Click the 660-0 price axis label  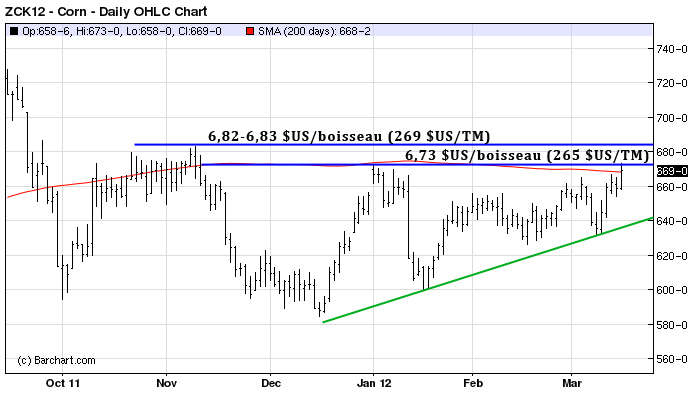tap(672, 187)
